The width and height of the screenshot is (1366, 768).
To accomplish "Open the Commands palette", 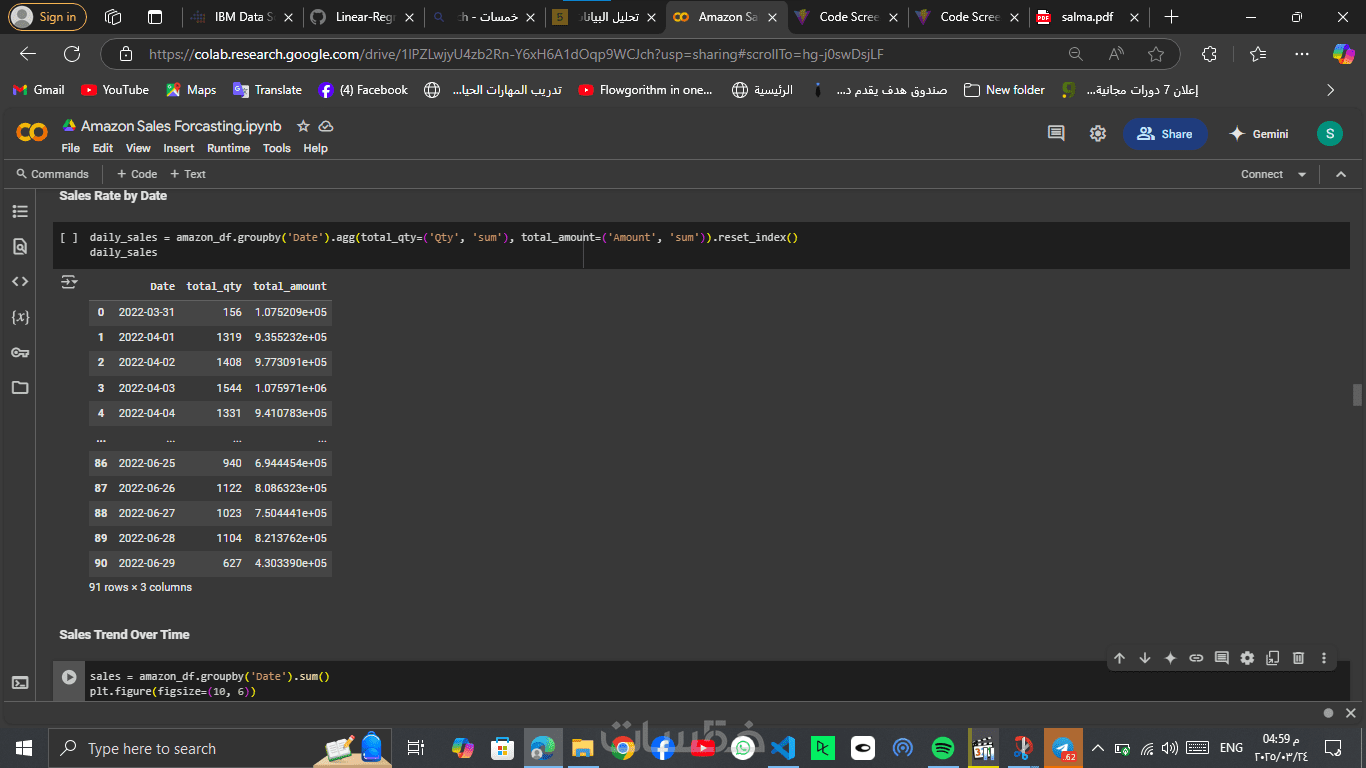I will (x=52, y=174).
